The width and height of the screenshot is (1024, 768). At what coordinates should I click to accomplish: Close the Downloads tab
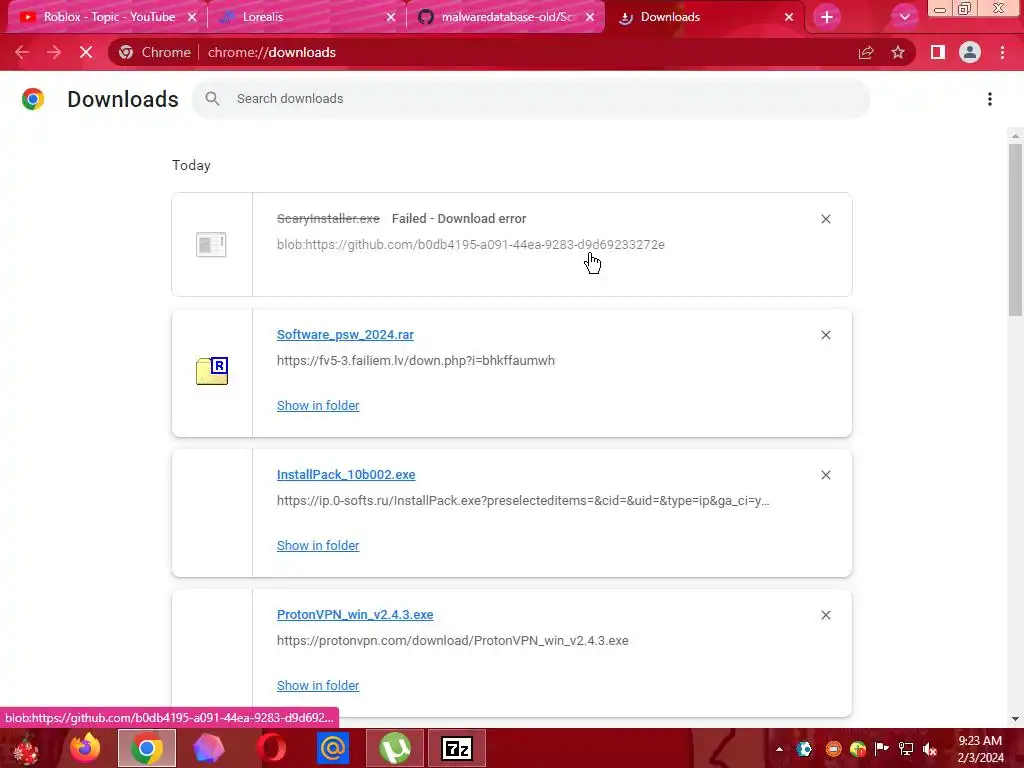(789, 18)
